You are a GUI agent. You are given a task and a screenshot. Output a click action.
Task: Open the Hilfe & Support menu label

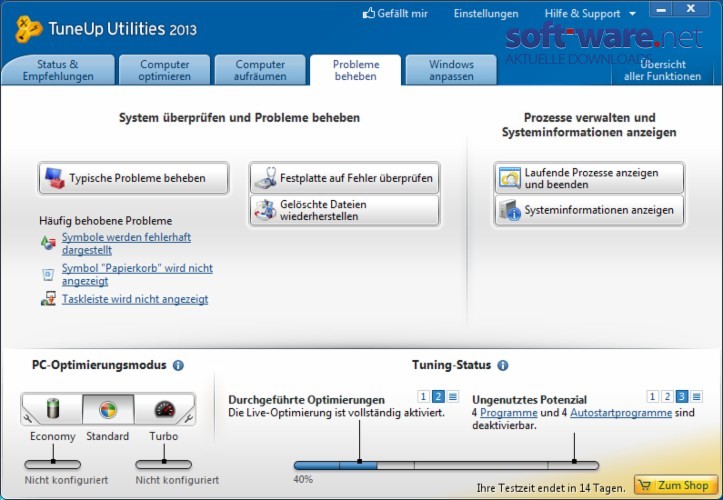[582, 13]
